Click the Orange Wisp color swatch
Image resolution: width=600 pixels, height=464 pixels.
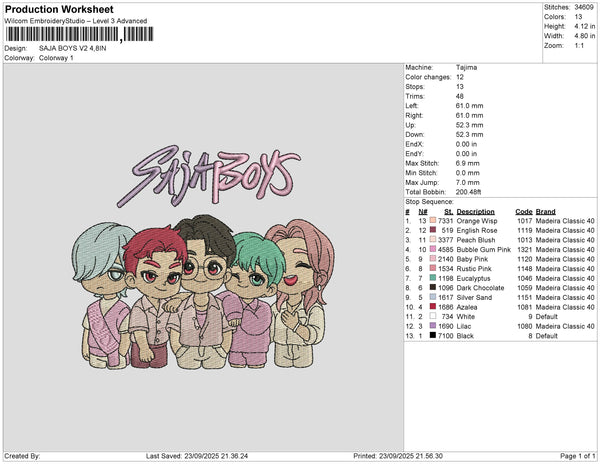click(433, 220)
